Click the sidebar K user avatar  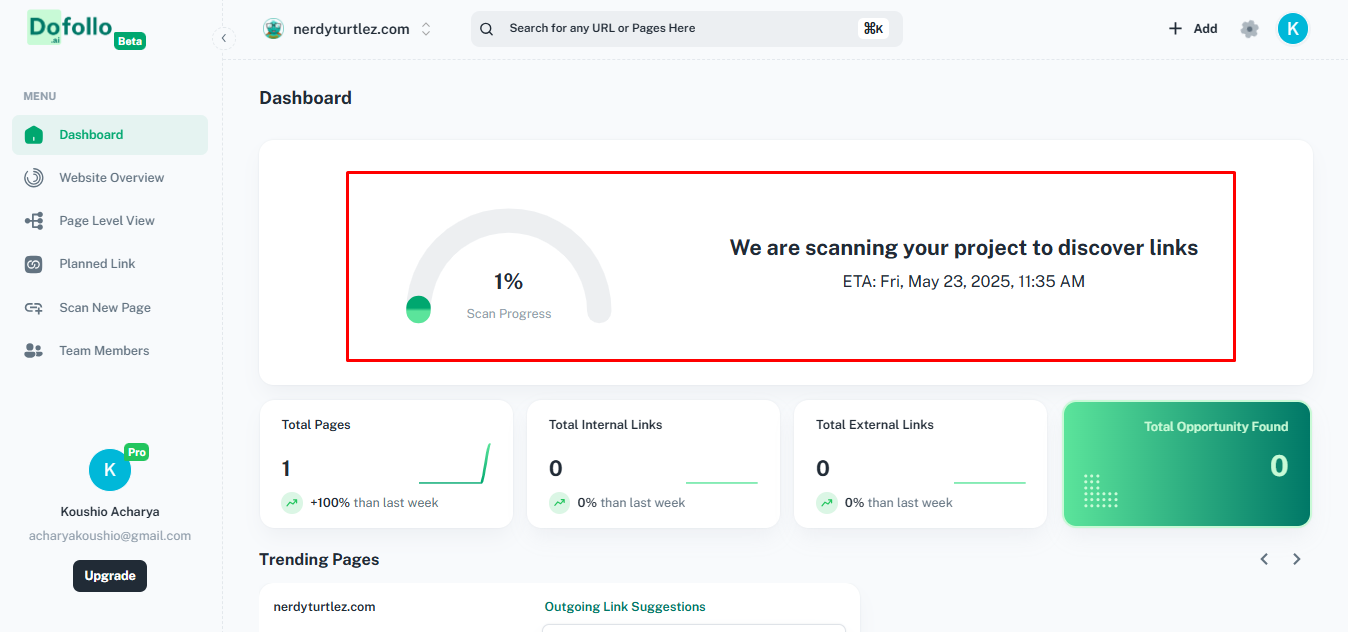pyautogui.click(x=110, y=470)
